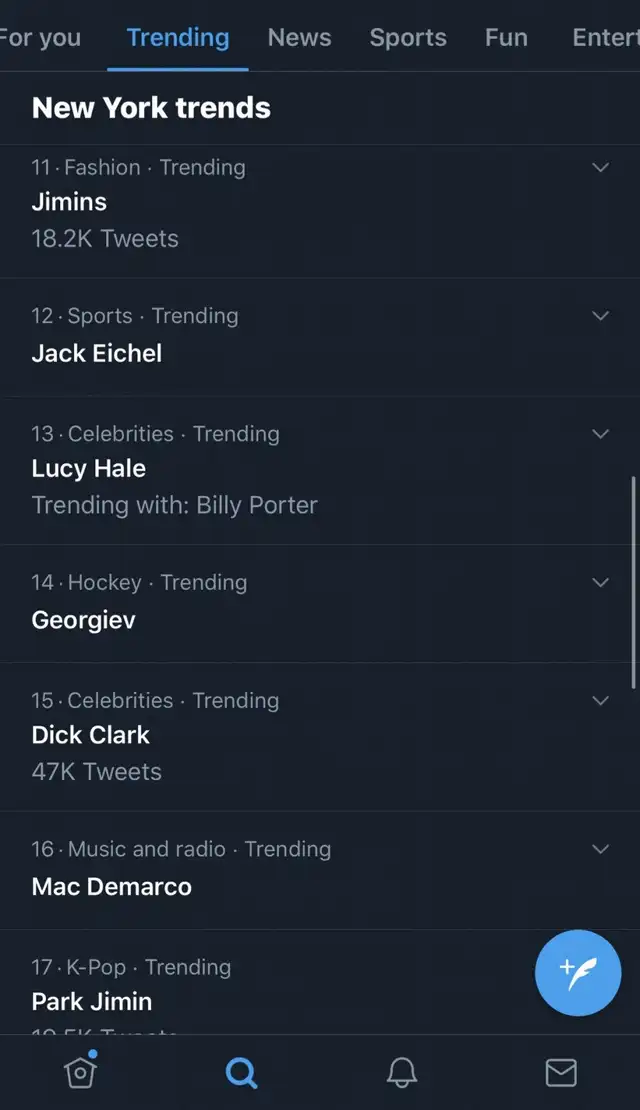
Task: Tap the Search magnifier icon
Action: click(x=241, y=1071)
